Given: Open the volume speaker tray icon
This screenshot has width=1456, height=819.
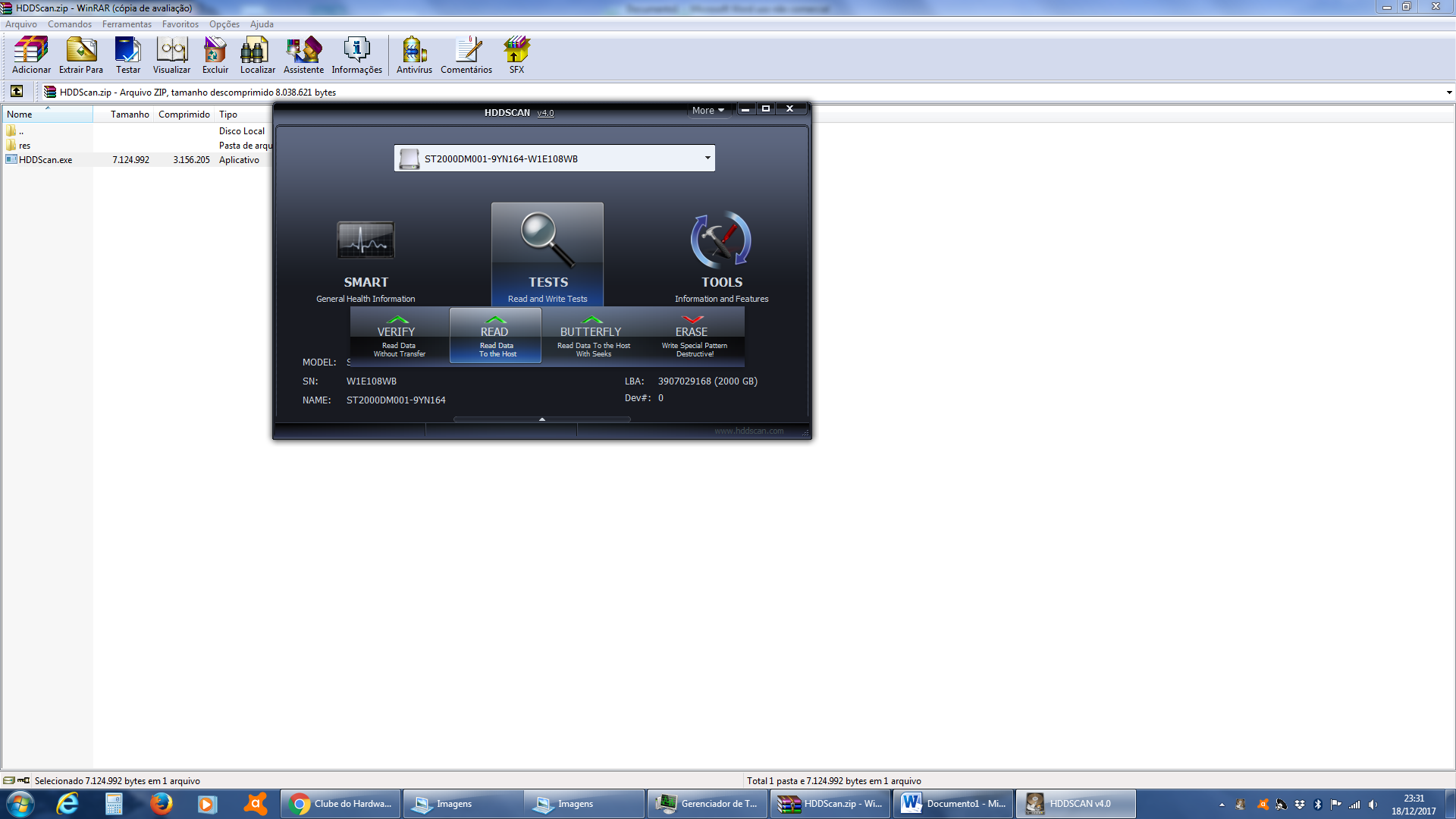Looking at the screenshot, I should point(1373,805).
